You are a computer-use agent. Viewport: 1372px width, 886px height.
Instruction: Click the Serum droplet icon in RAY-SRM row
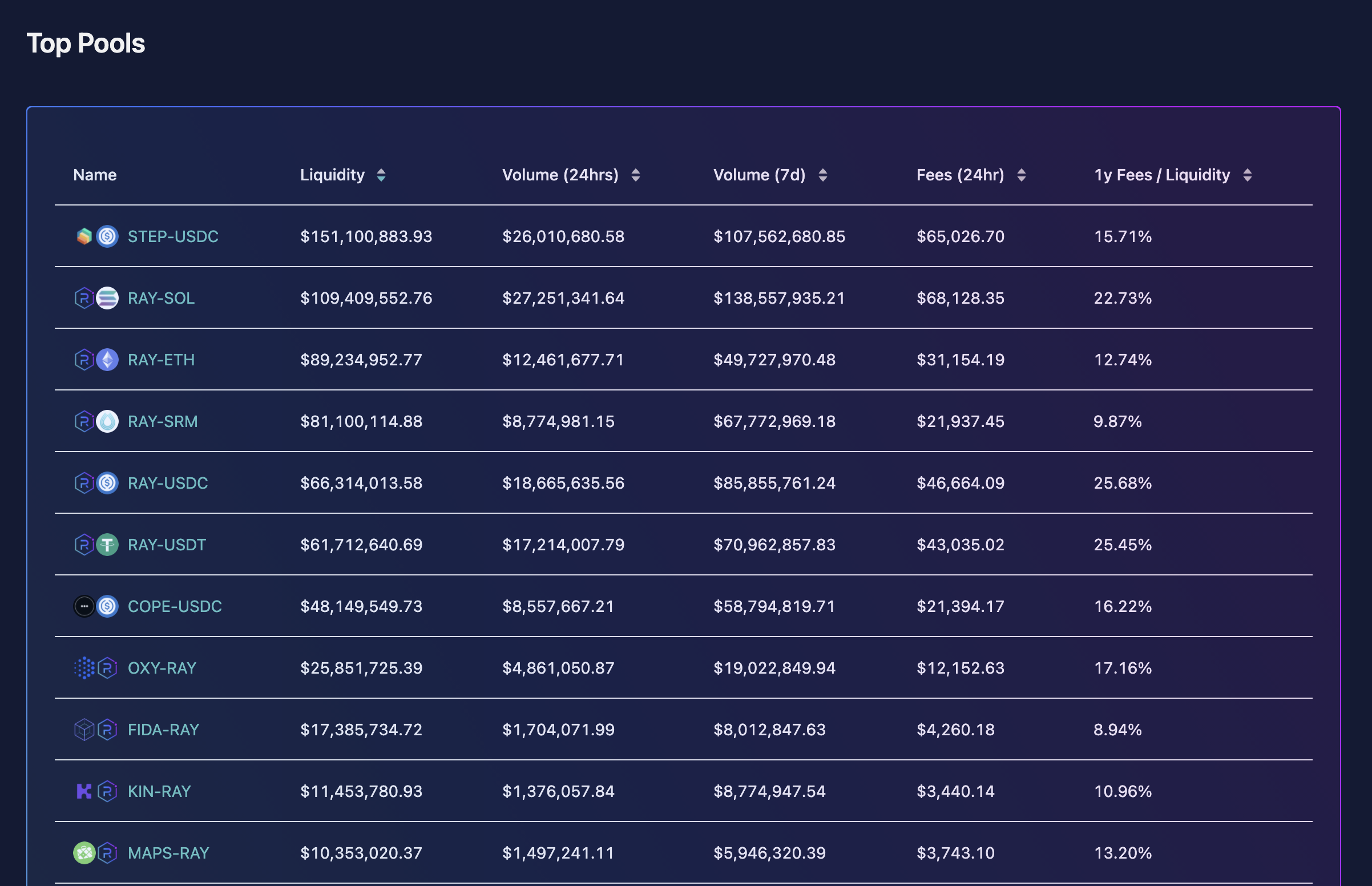[107, 421]
